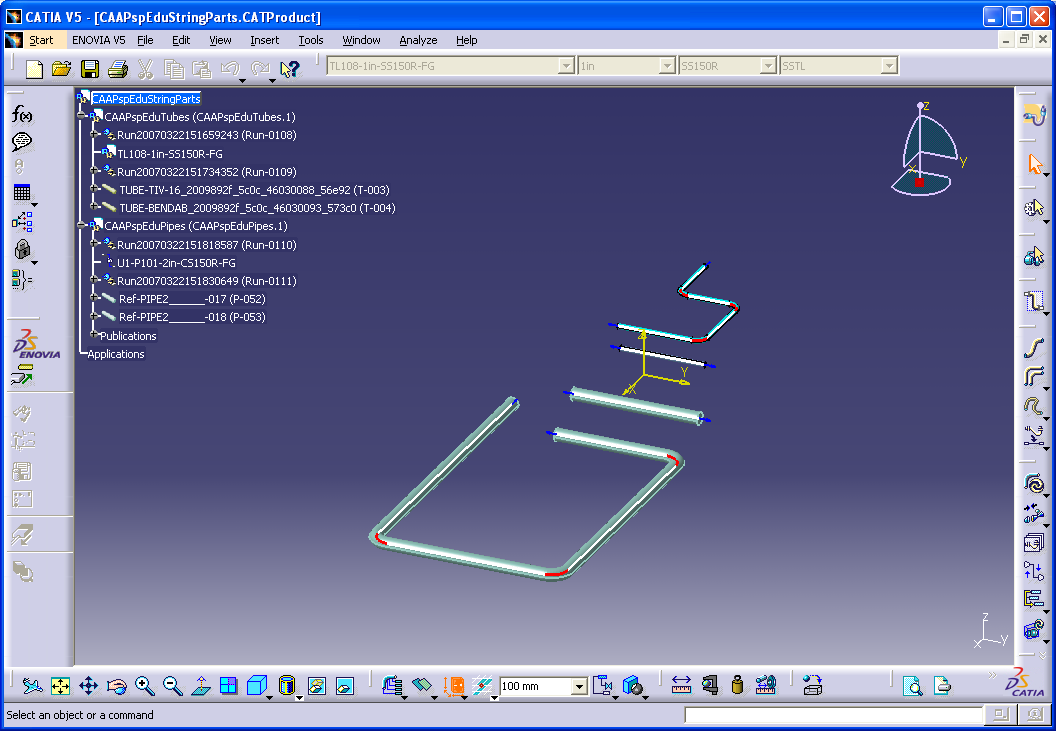This screenshot has width=1056, height=731.
Task: Open the Analyze menu
Action: [x=418, y=40]
